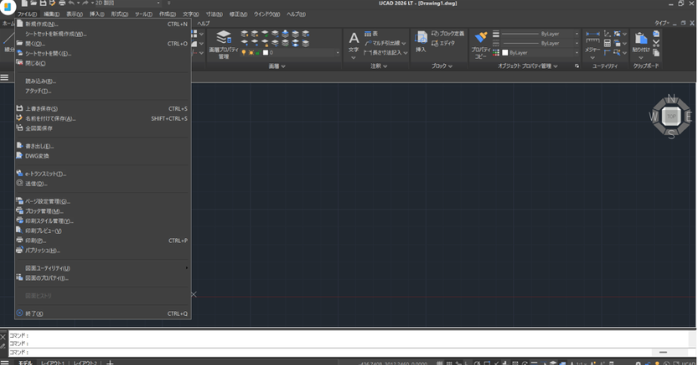Select 送信 (Send) menu entry

[103, 183]
